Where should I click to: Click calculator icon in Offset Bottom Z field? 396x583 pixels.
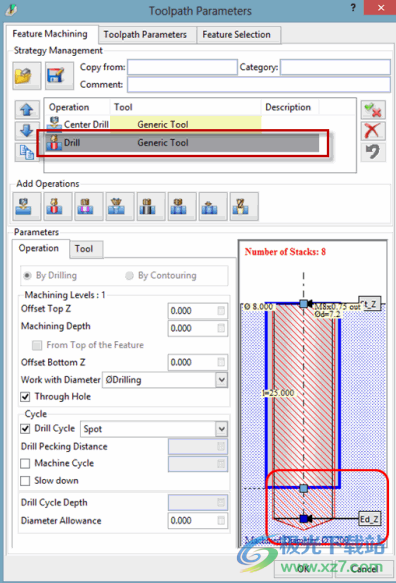[x=221, y=362]
